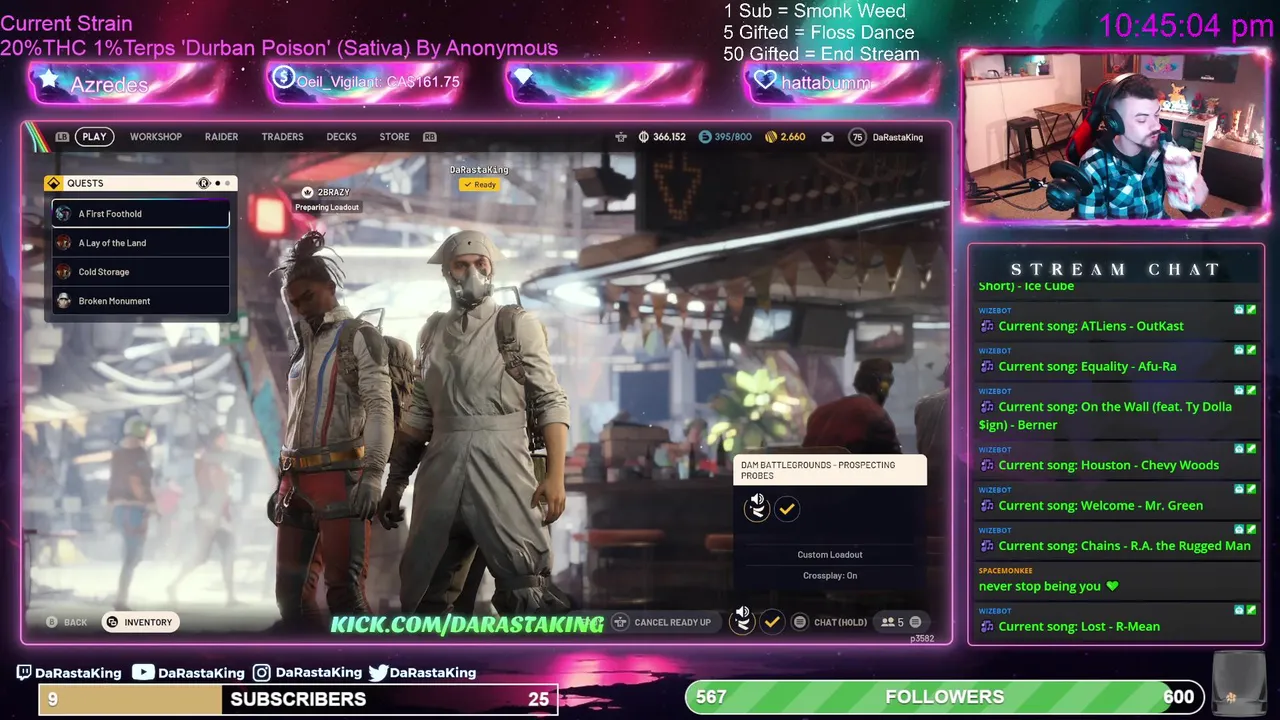
Task: Click the Inventory button's controller icon
Action: (x=112, y=622)
